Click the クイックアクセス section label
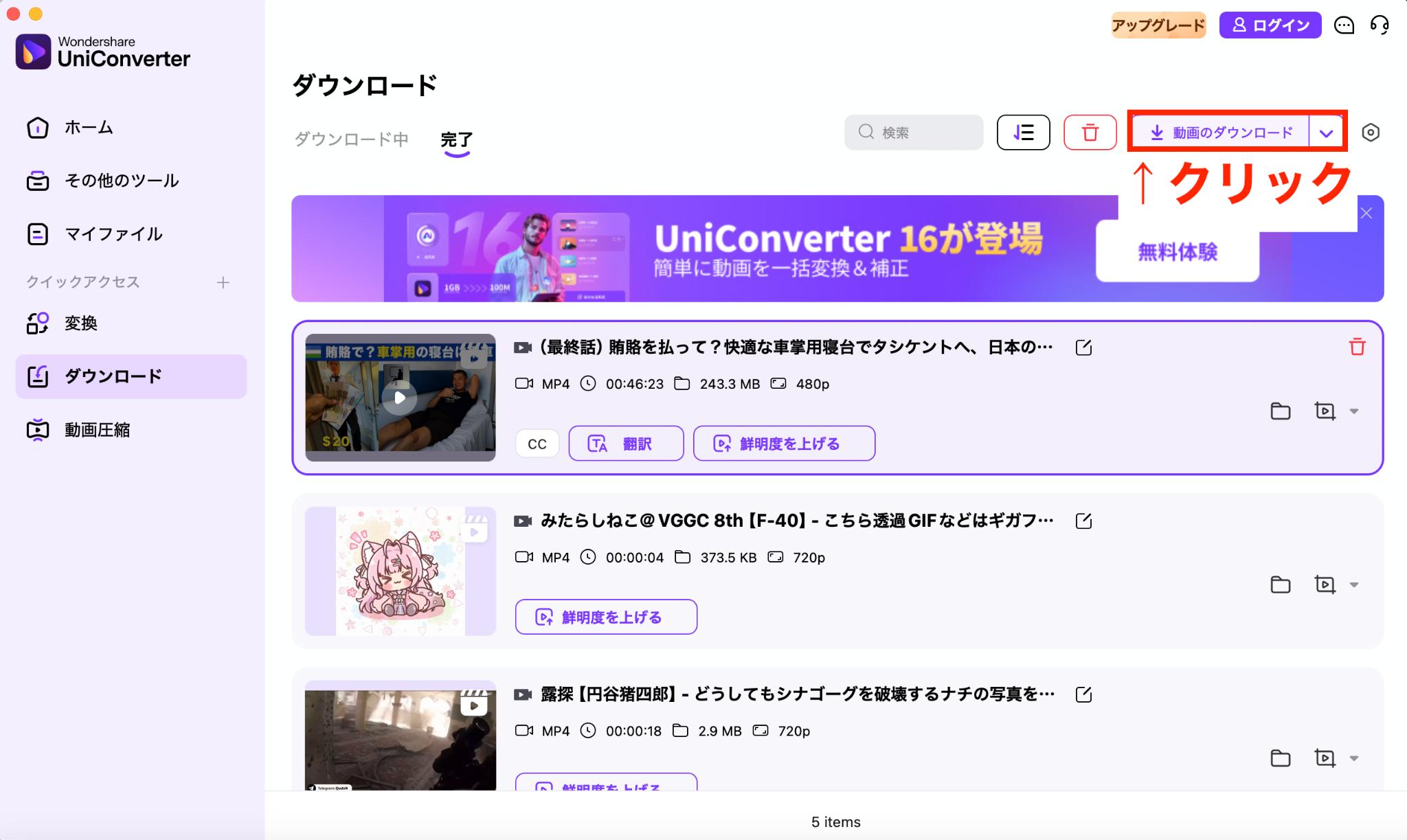 tap(82, 282)
